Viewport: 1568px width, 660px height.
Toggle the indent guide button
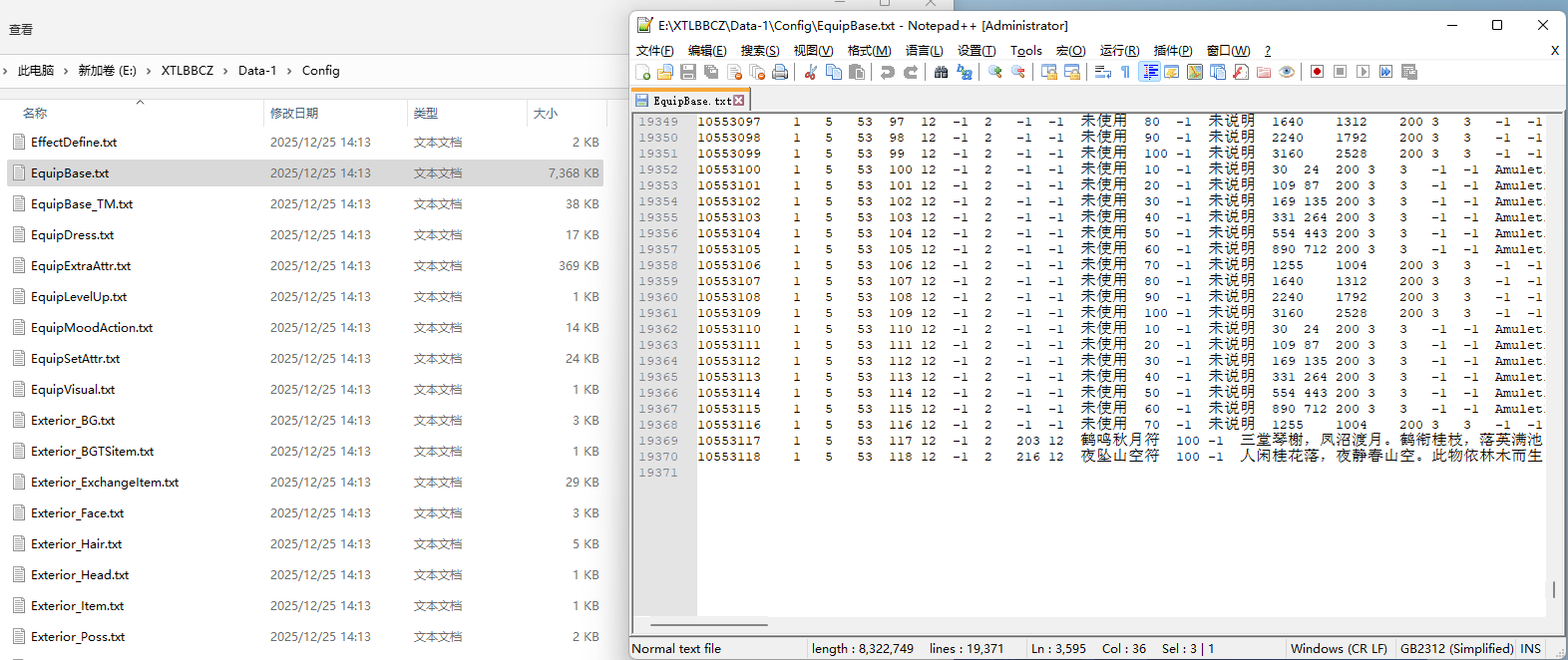click(1150, 72)
